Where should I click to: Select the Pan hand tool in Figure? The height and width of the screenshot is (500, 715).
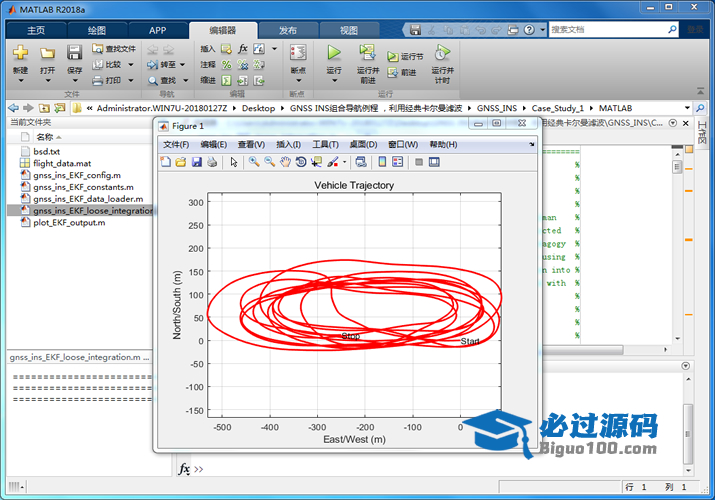[285, 161]
